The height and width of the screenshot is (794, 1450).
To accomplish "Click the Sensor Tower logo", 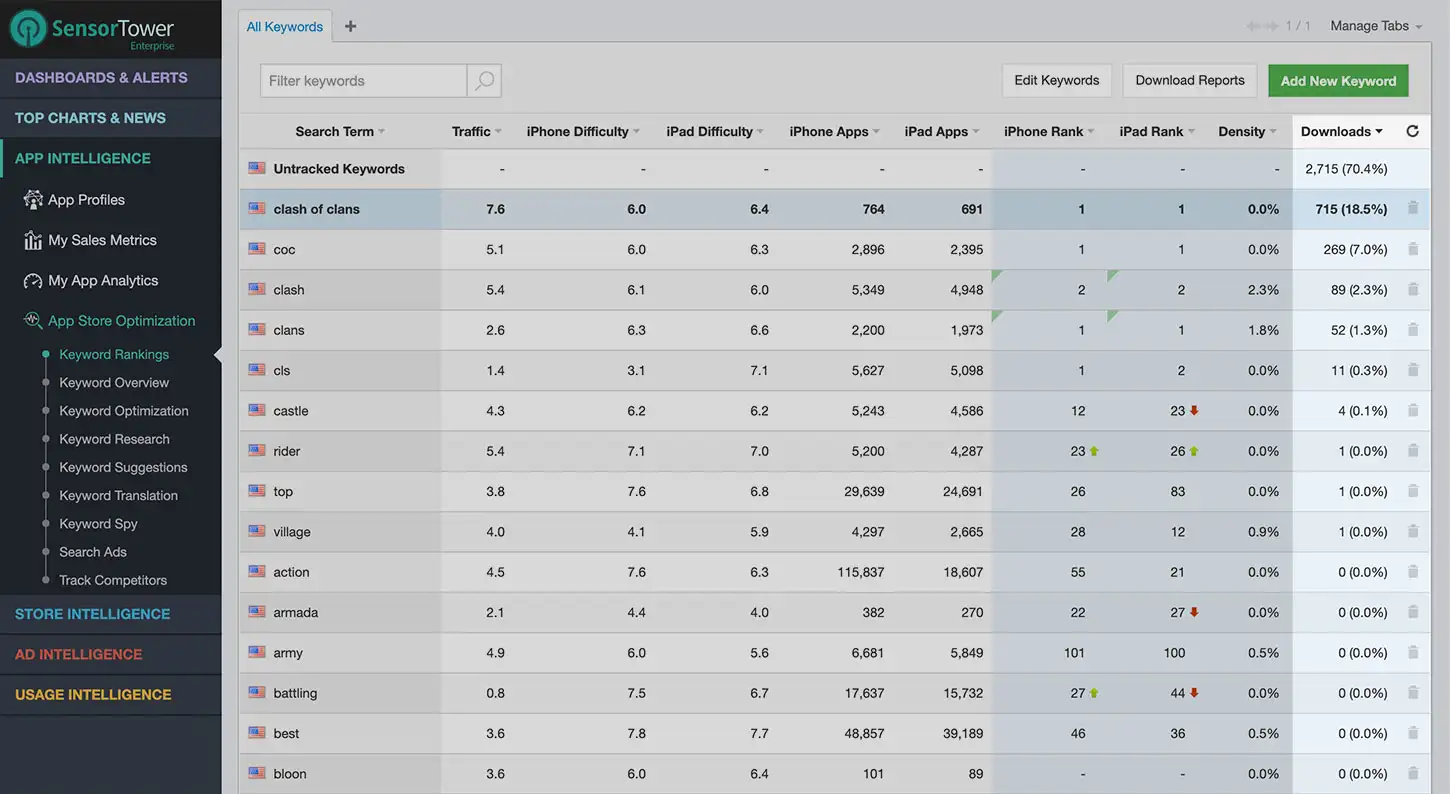I will point(92,29).
